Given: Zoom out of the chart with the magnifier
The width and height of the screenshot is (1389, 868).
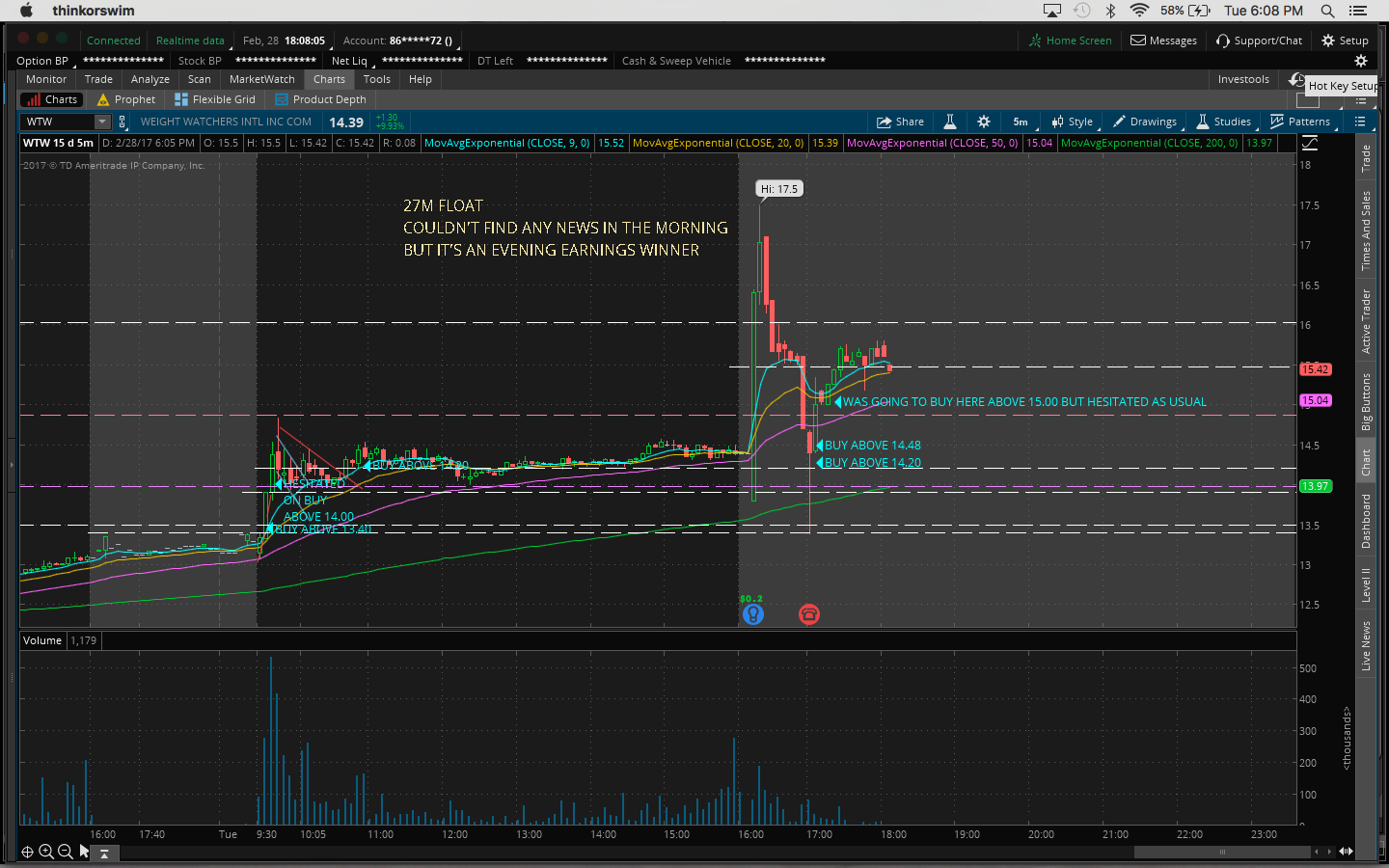Looking at the screenshot, I should click(65, 852).
